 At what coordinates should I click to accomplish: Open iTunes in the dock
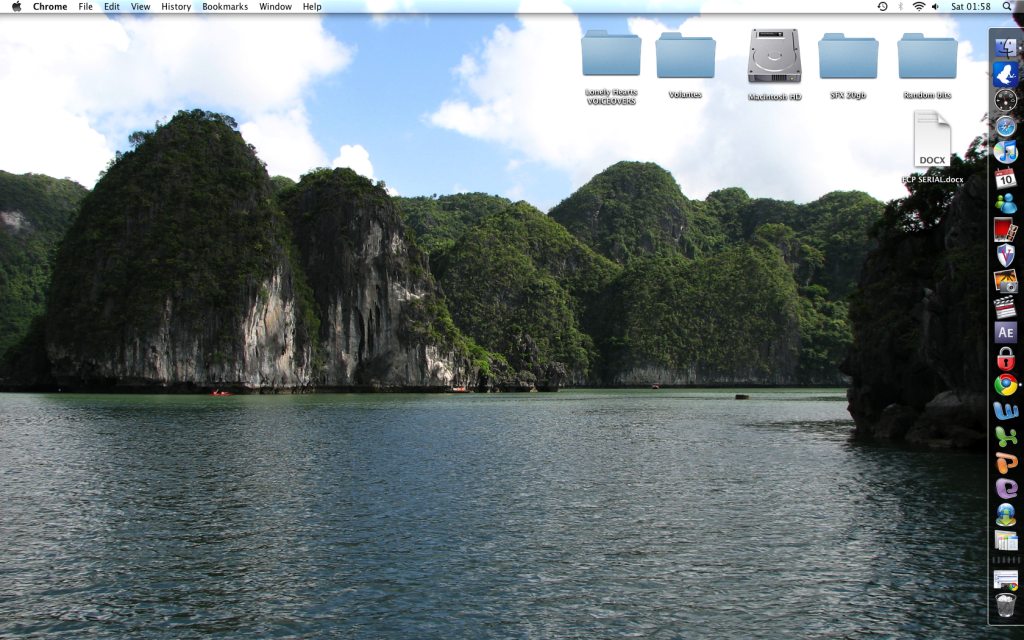click(x=1005, y=152)
